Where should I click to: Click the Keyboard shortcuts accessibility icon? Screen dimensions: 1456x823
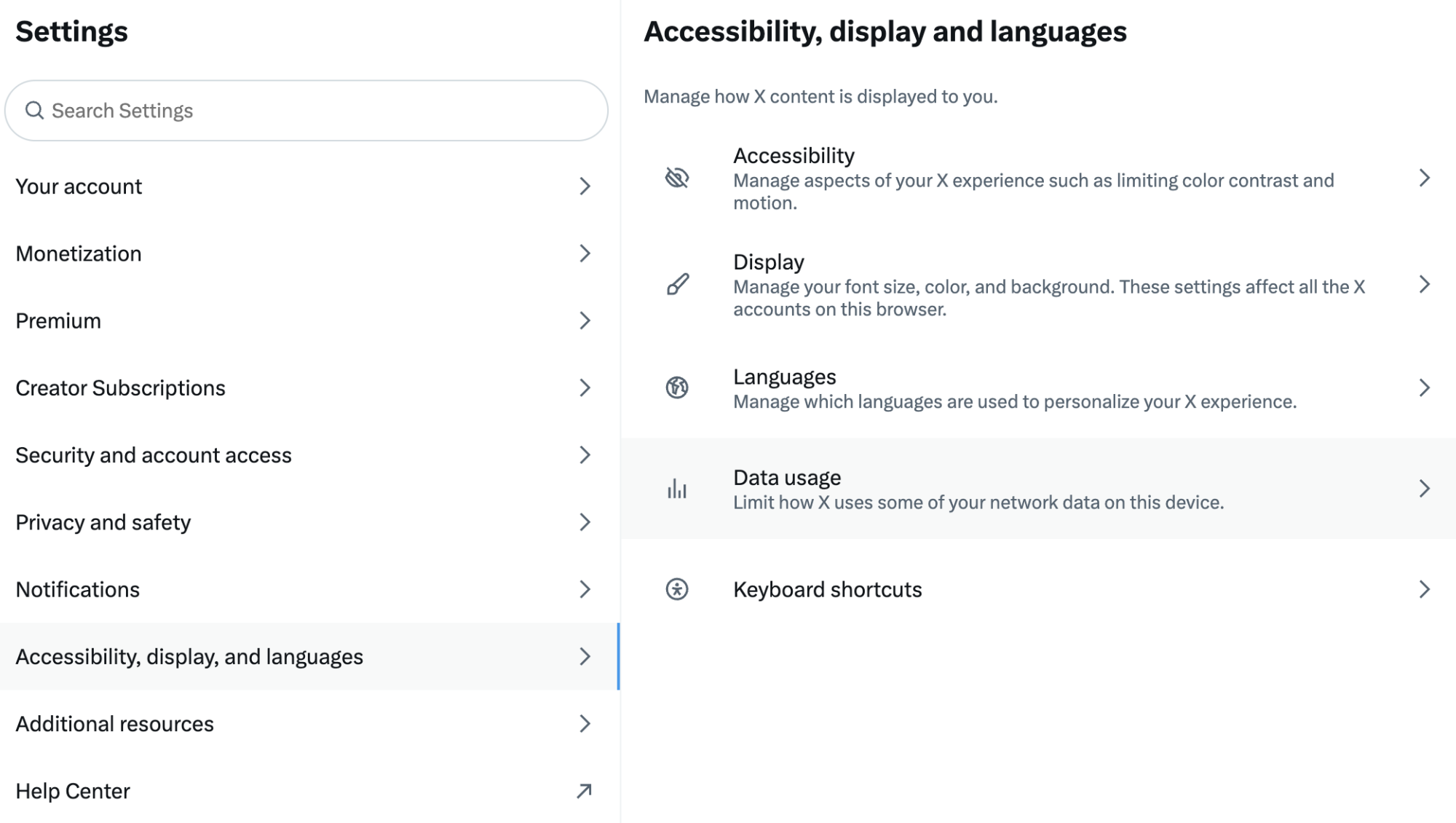coord(676,590)
